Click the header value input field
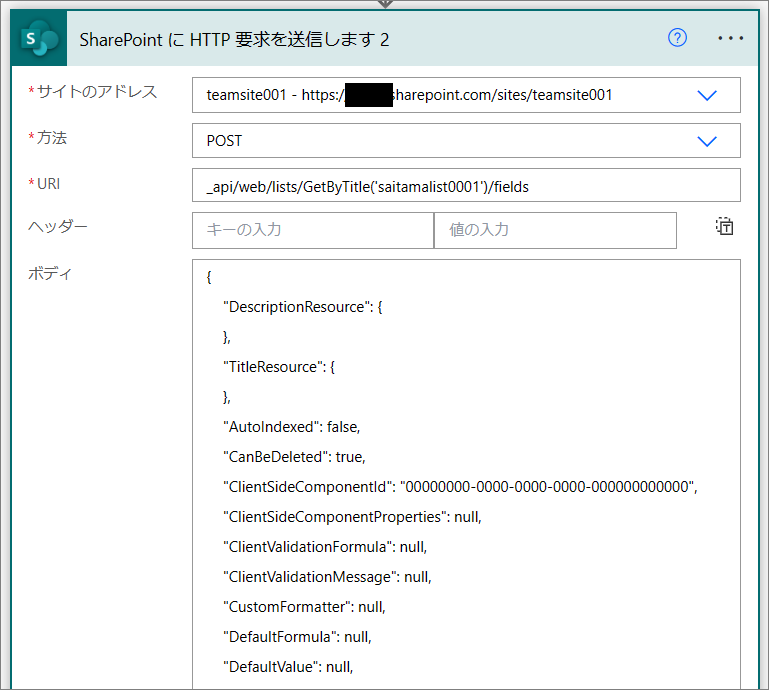Viewport: 769px width, 690px height. pyautogui.click(x=555, y=230)
